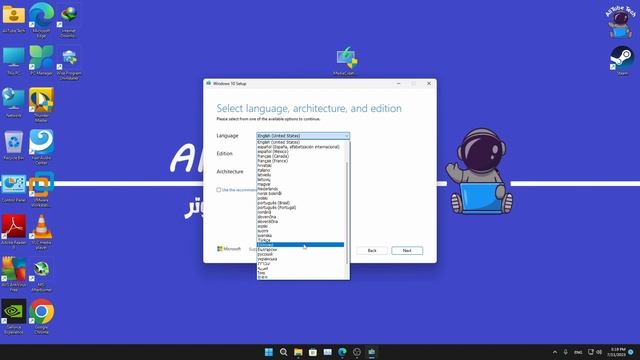Choose español (España) international sort option
640x360 pixels.
(x=301, y=147)
